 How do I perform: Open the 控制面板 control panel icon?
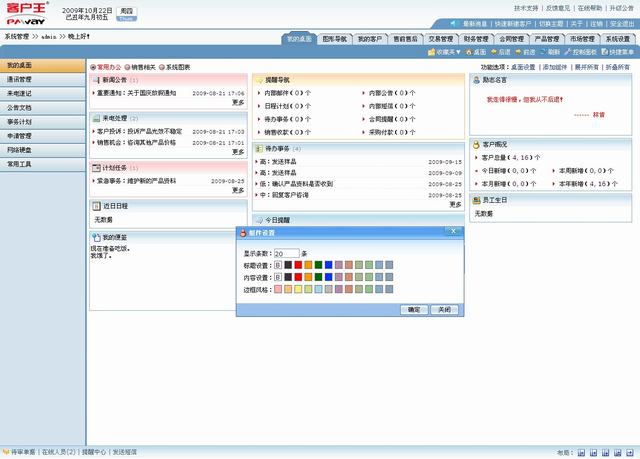coord(568,51)
